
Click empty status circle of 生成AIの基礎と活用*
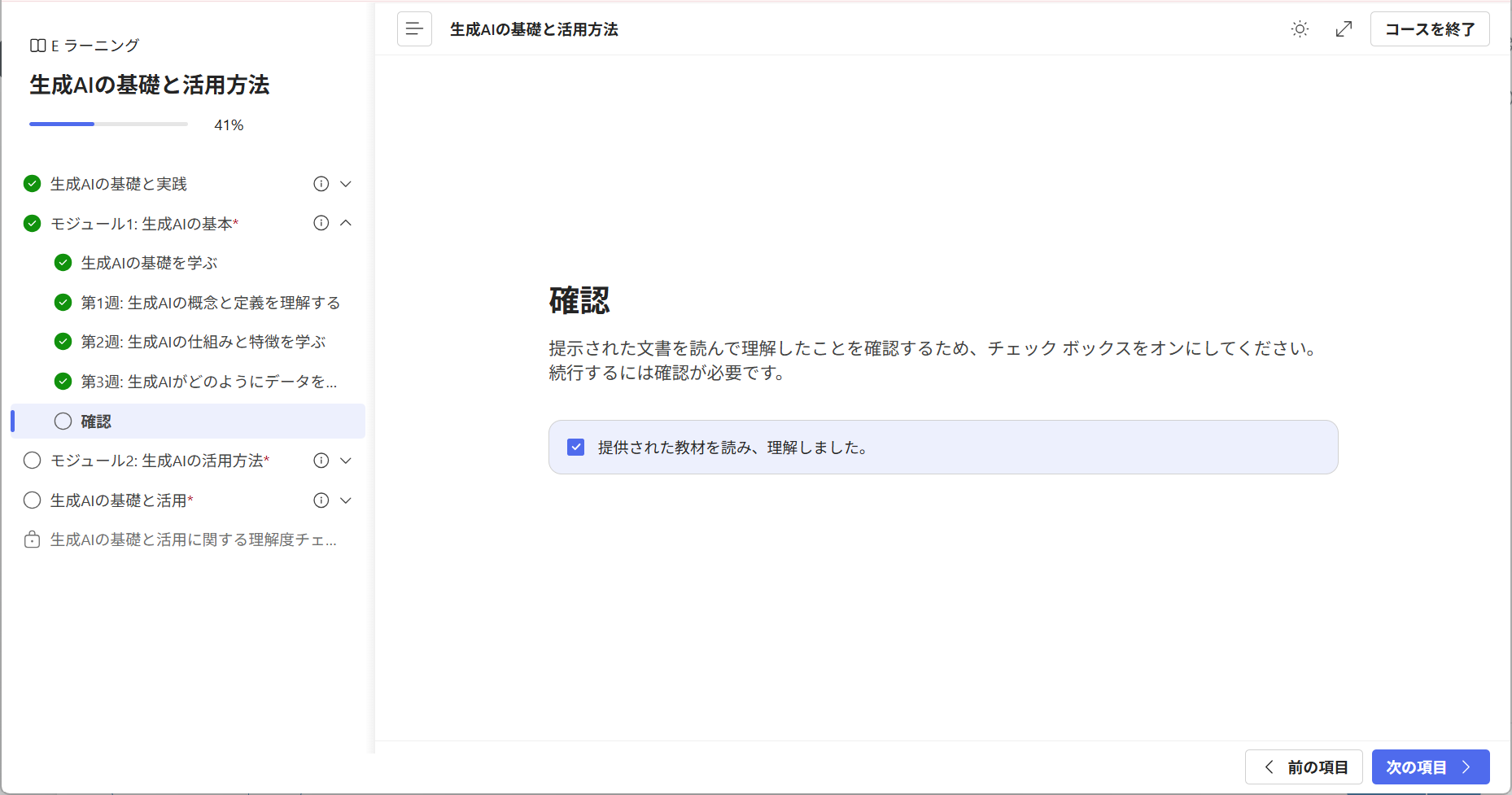pyautogui.click(x=32, y=500)
